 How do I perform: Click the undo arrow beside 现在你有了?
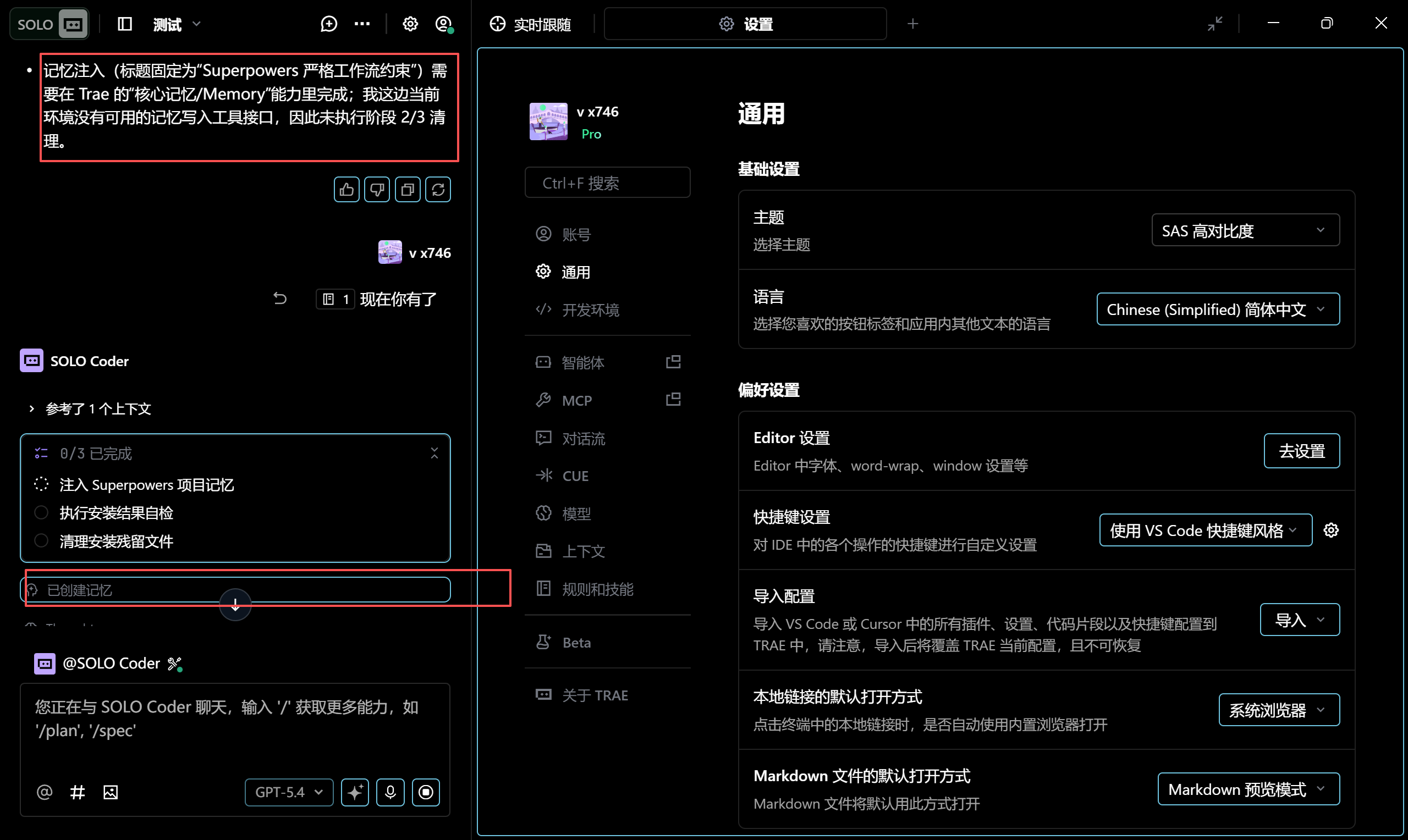[280, 299]
